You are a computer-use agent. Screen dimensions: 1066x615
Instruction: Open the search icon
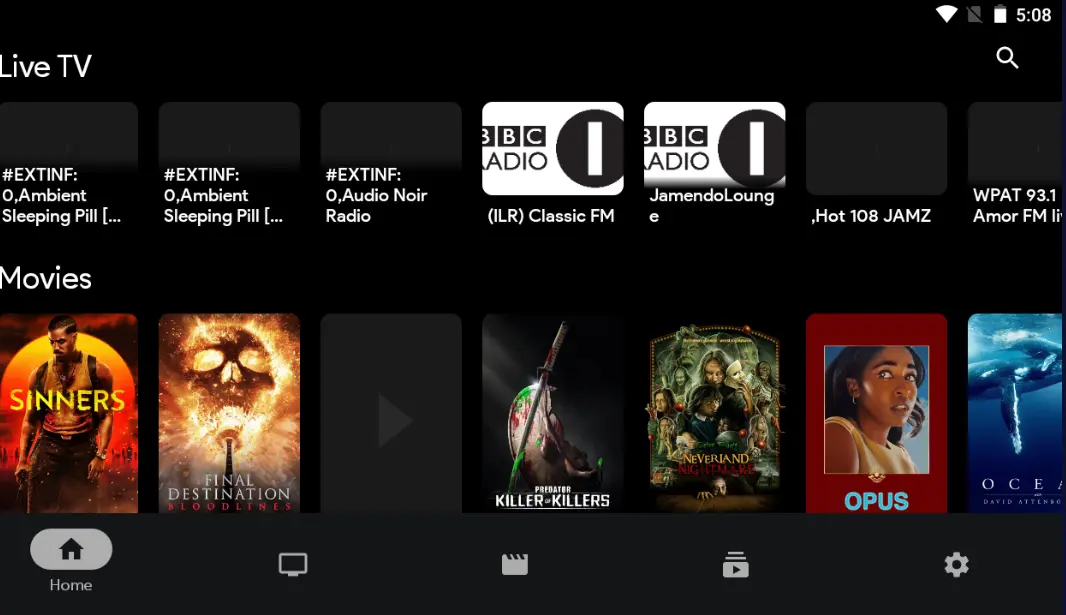click(1007, 58)
